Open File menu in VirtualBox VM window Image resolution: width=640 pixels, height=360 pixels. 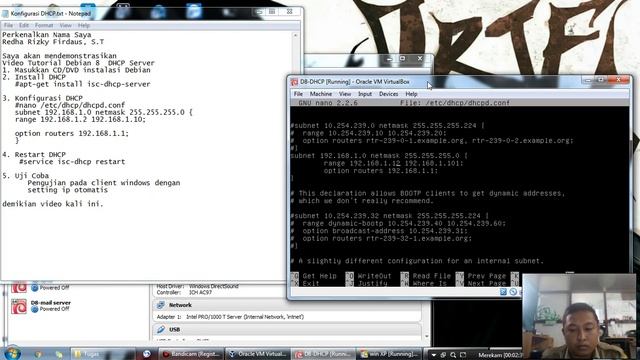(298, 94)
